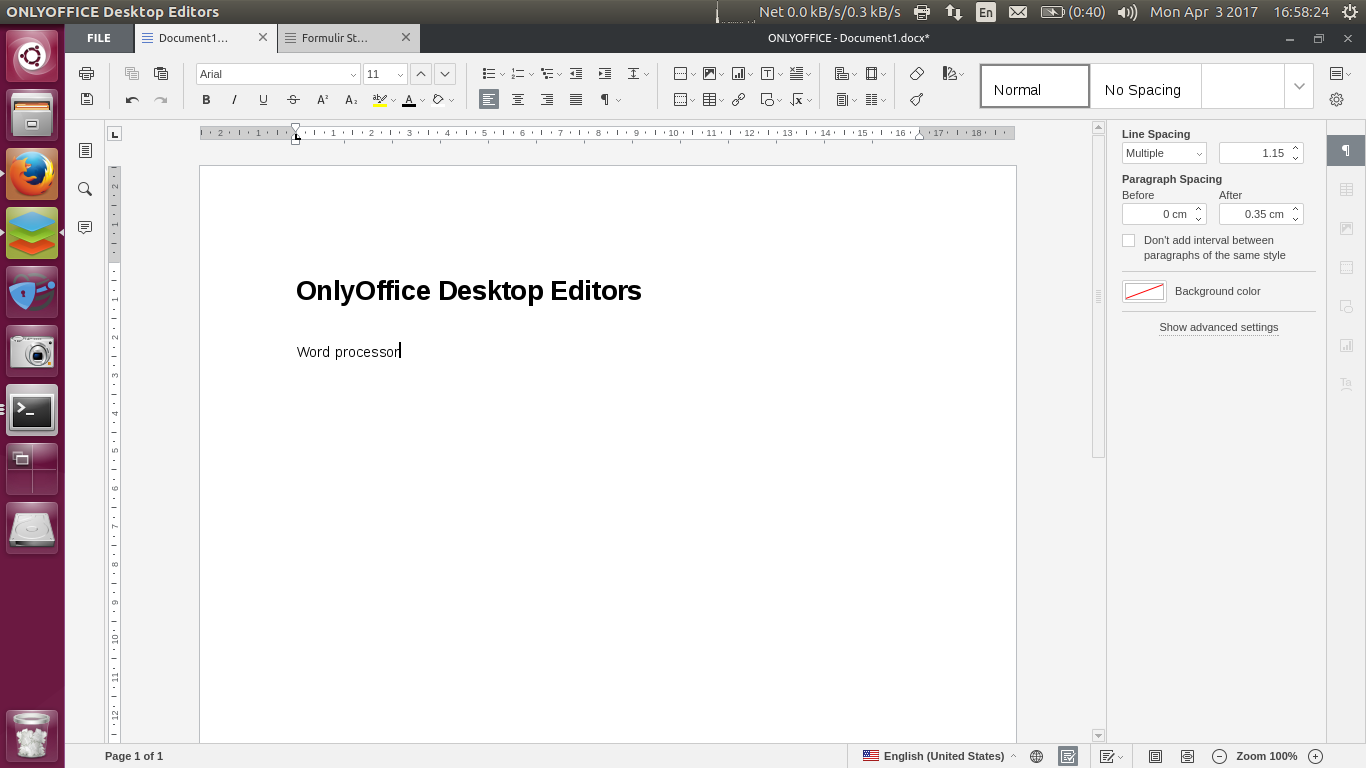Select the Copy Style (format painter) tool
The height and width of the screenshot is (768, 1366).
point(916,99)
